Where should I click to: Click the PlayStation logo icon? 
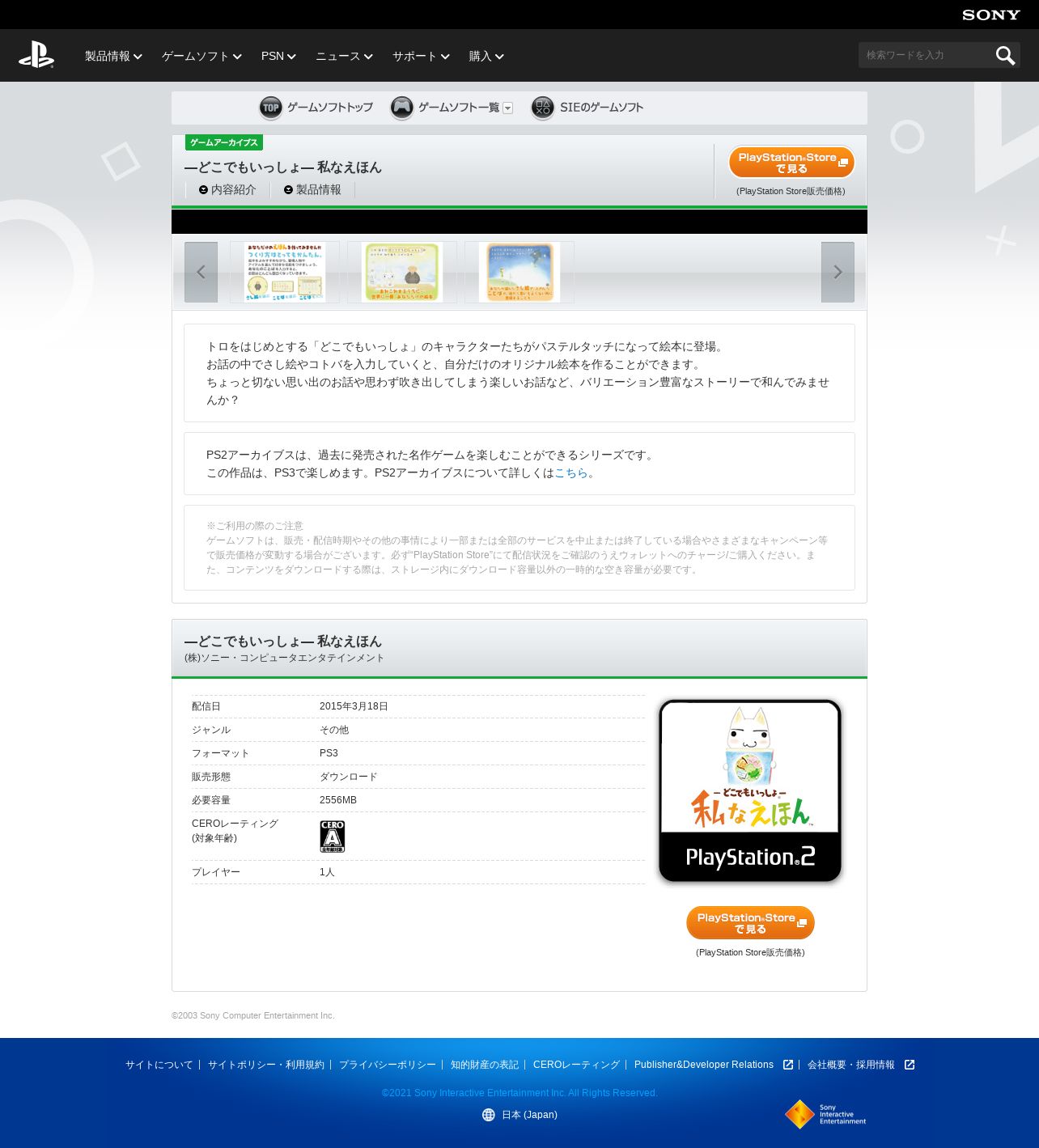36,55
